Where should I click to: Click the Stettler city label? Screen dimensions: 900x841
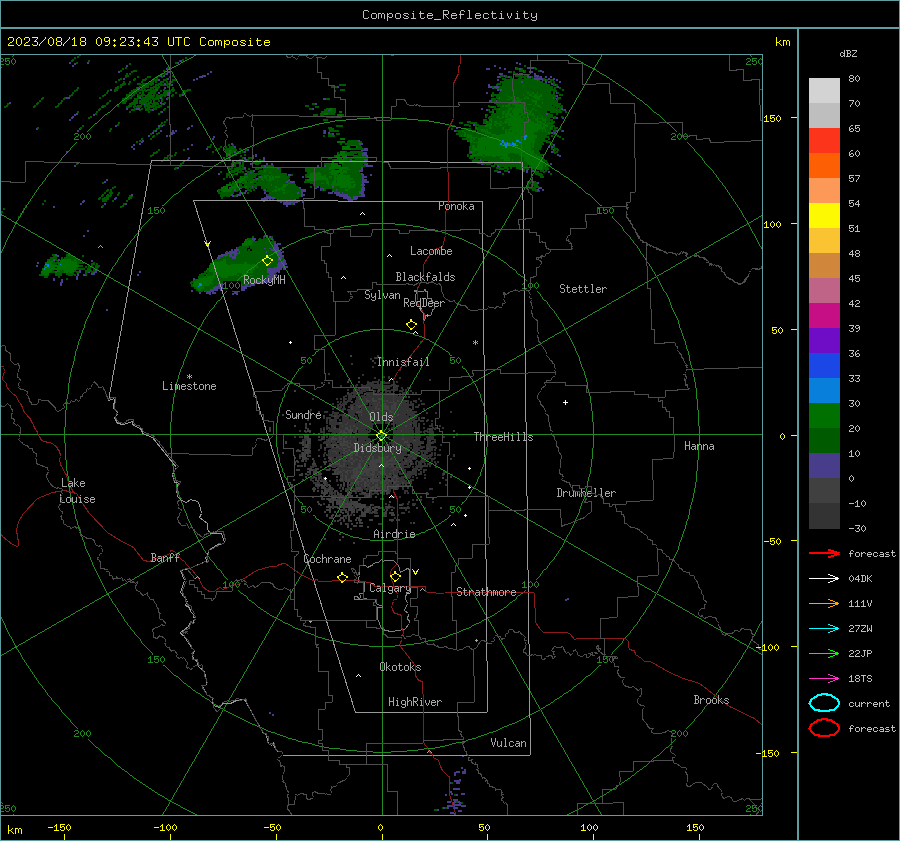coord(583,289)
